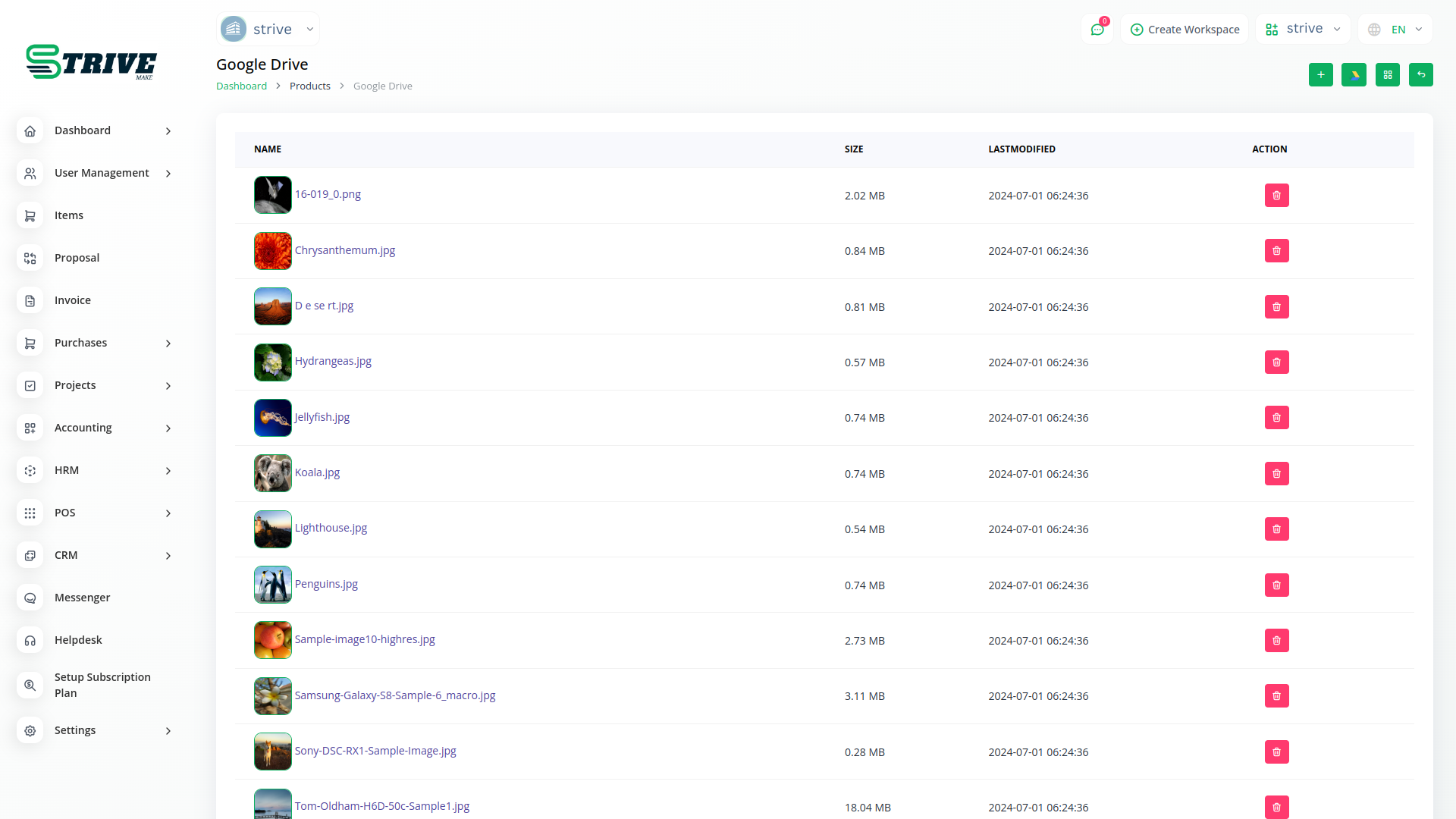Delete the Chrysanthemum.jpg file
Screen dimensions: 1456x819
[x=1276, y=251]
